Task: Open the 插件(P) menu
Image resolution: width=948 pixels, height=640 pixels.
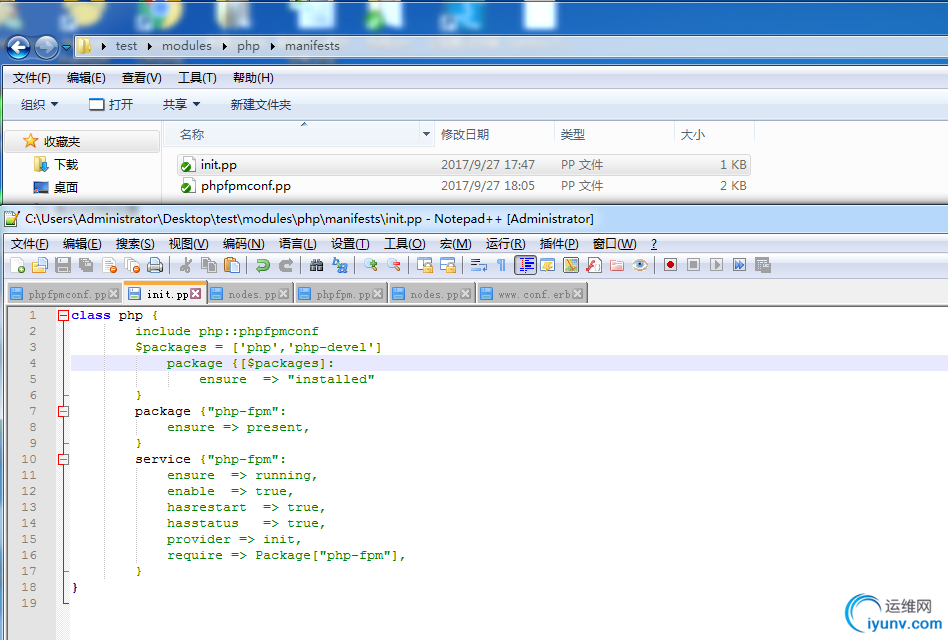Action: coord(559,244)
